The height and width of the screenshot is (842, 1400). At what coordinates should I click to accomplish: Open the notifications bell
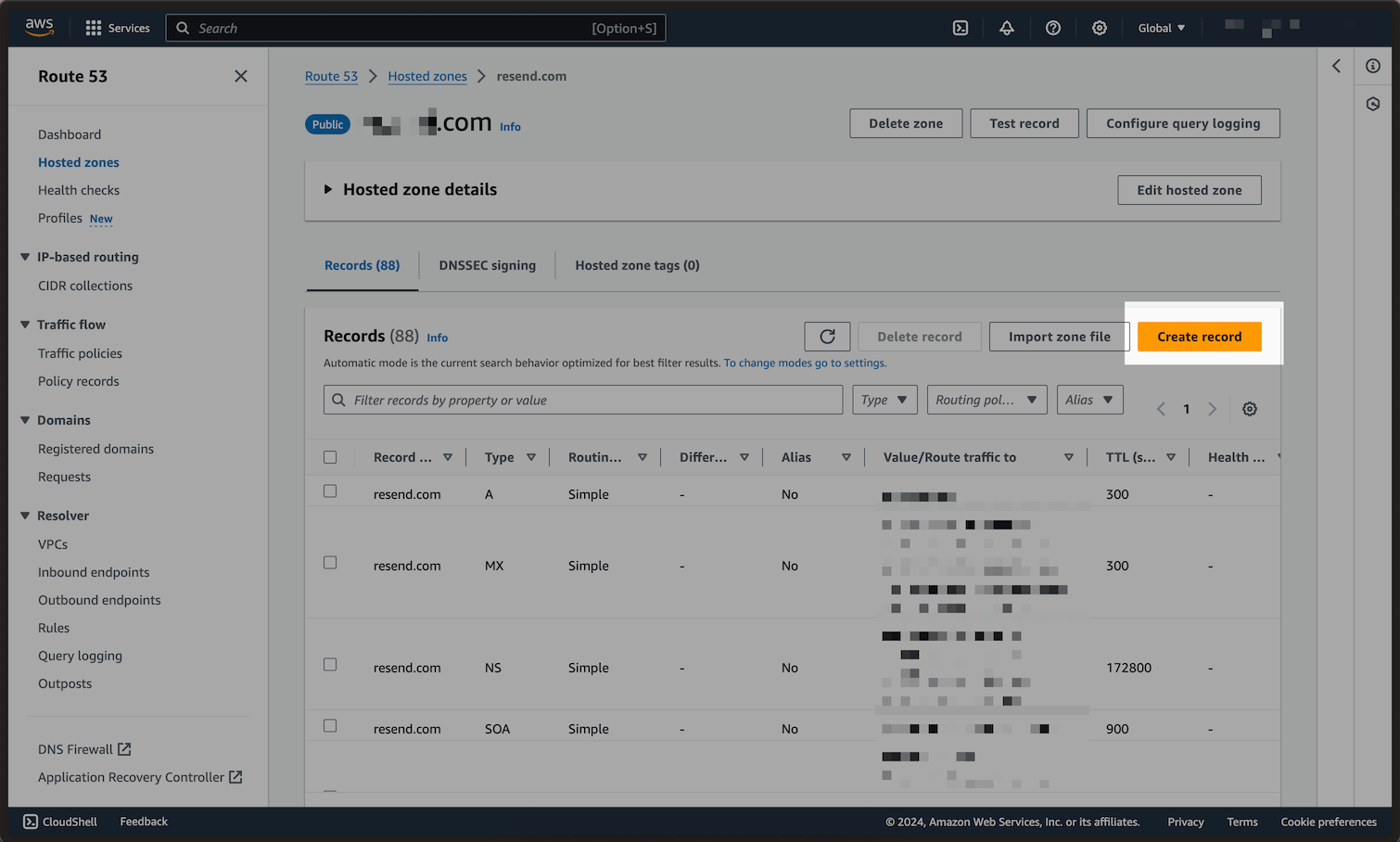(1007, 28)
